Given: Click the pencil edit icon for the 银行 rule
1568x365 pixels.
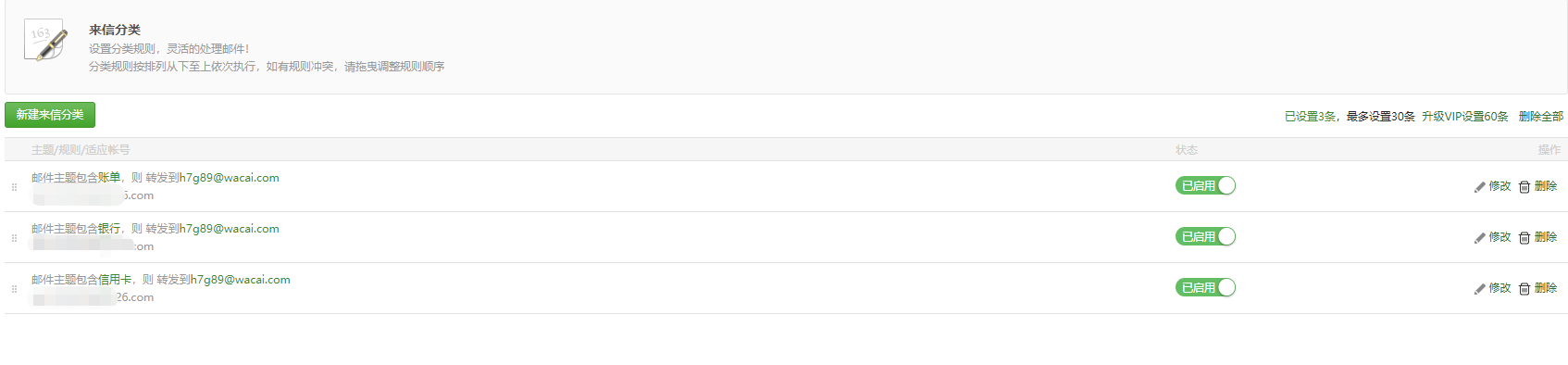Looking at the screenshot, I should (x=1479, y=237).
